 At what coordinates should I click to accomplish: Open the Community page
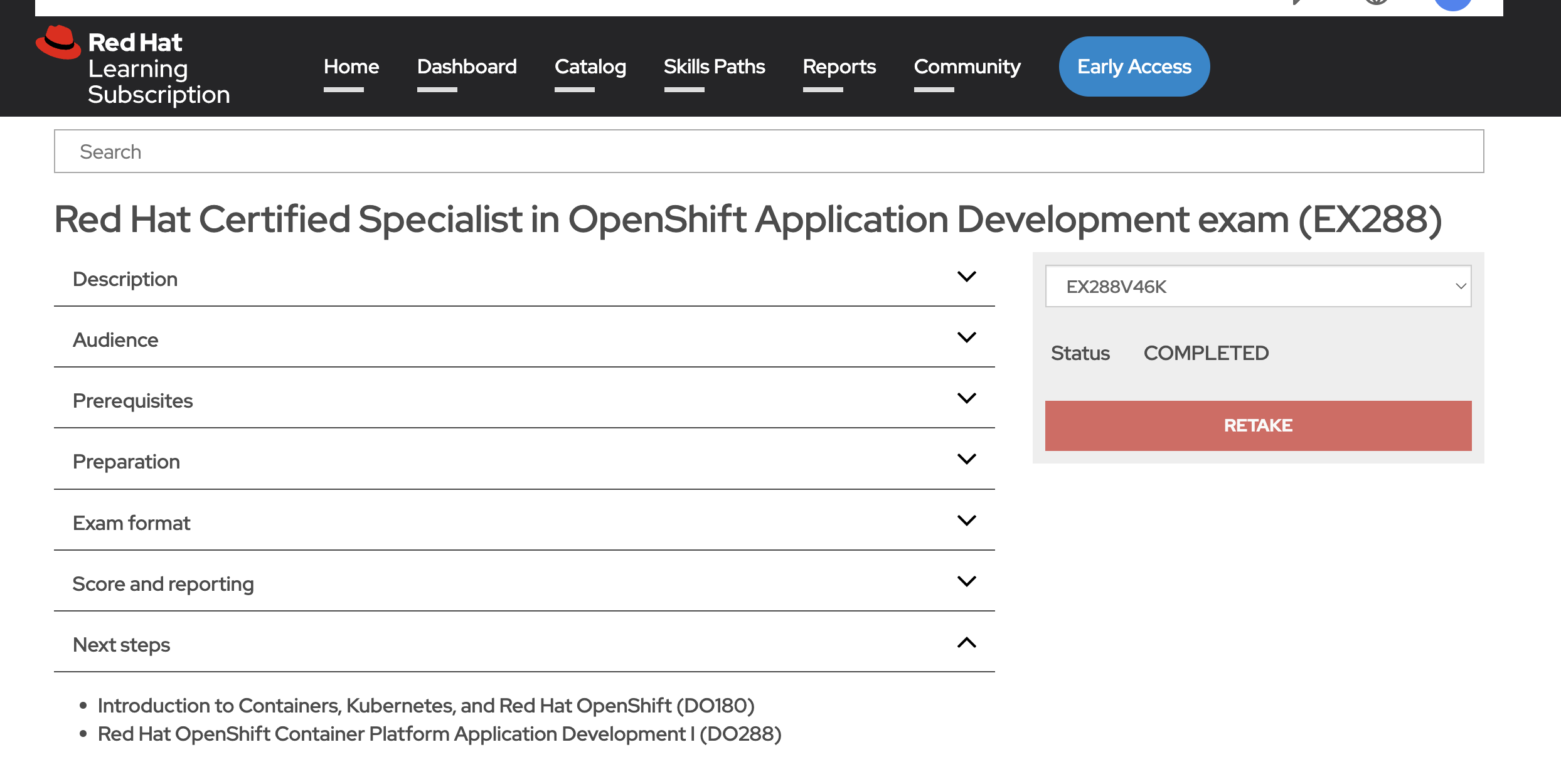(967, 66)
